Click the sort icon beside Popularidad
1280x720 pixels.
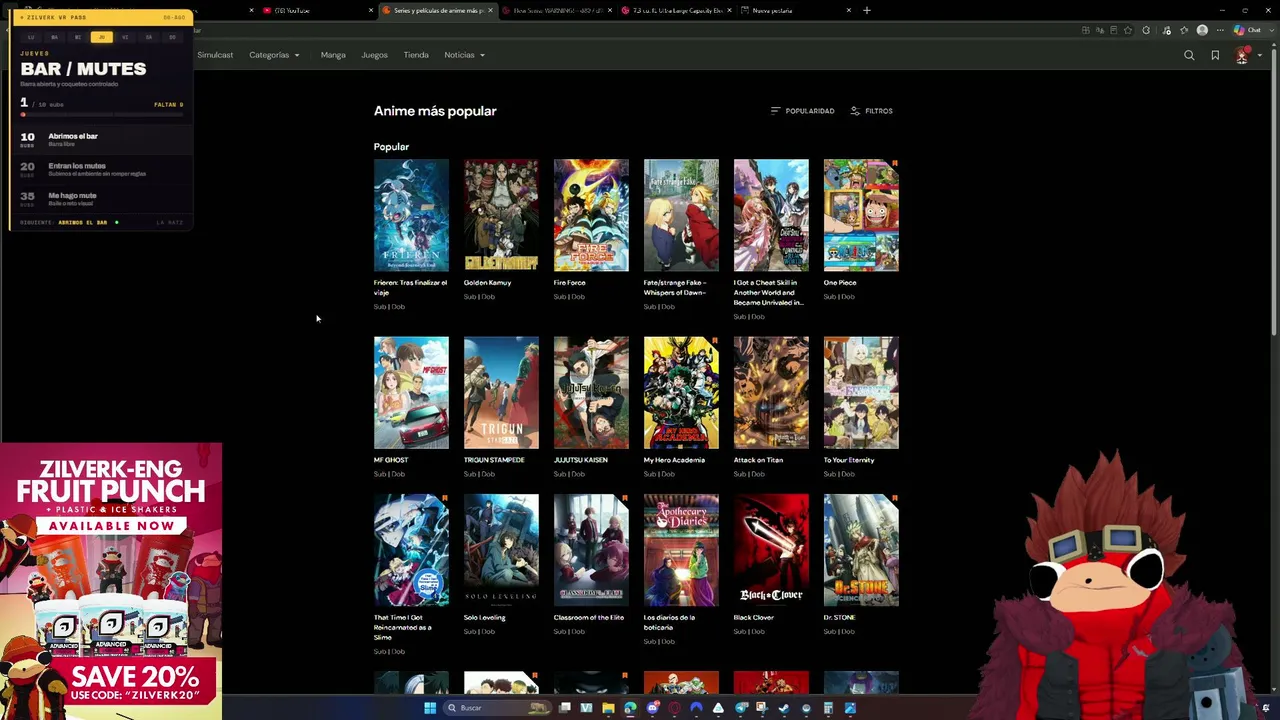(775, 111)
